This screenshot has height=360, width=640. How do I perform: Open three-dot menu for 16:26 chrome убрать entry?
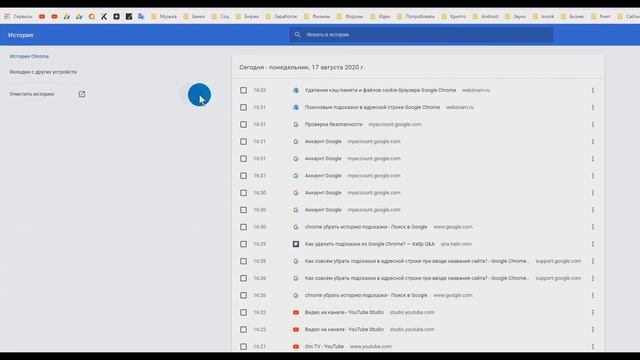[x=593, y=295]
